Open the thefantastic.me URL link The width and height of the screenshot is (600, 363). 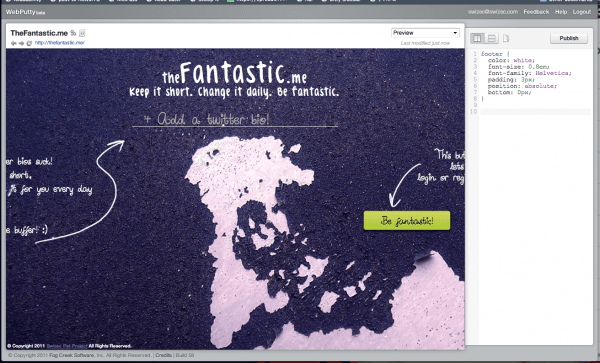[60, 43]
